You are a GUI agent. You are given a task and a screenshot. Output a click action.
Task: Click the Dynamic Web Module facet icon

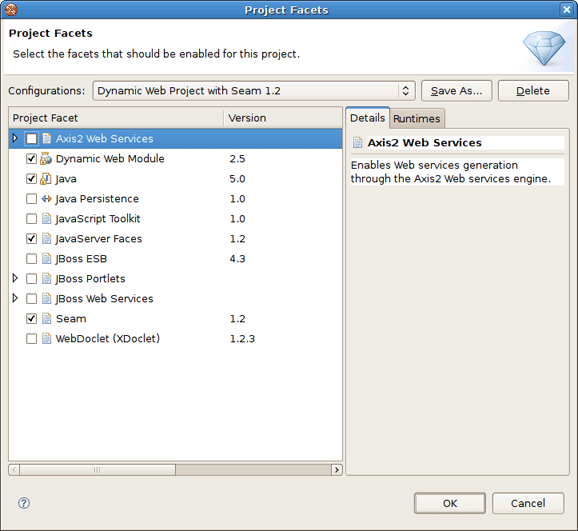(x=46, y=159)
